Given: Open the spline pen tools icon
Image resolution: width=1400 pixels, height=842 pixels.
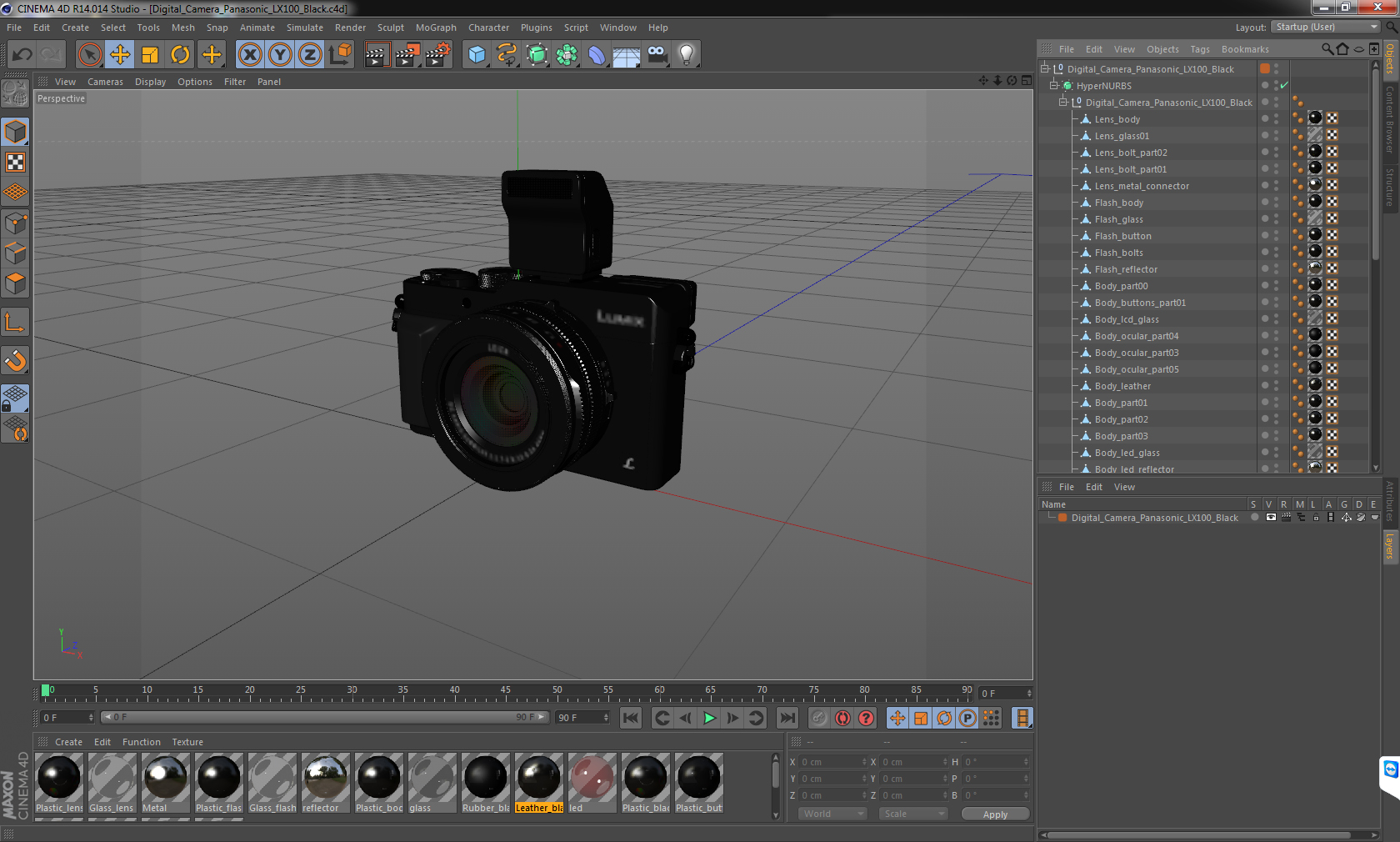Looking at the screenshot, I should tap(507, 55).
